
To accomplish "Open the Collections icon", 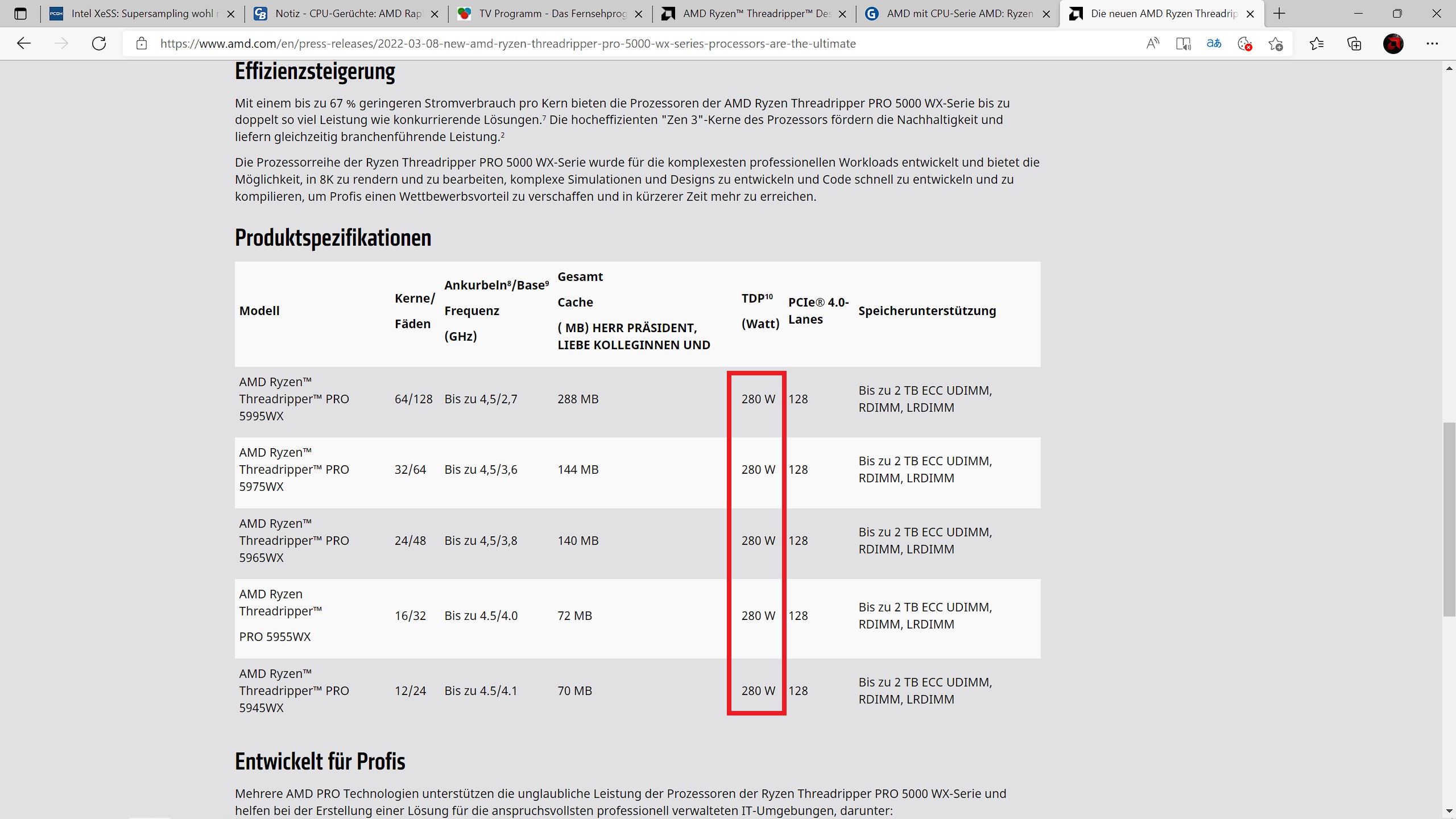I will click(x=1354, y=44).
